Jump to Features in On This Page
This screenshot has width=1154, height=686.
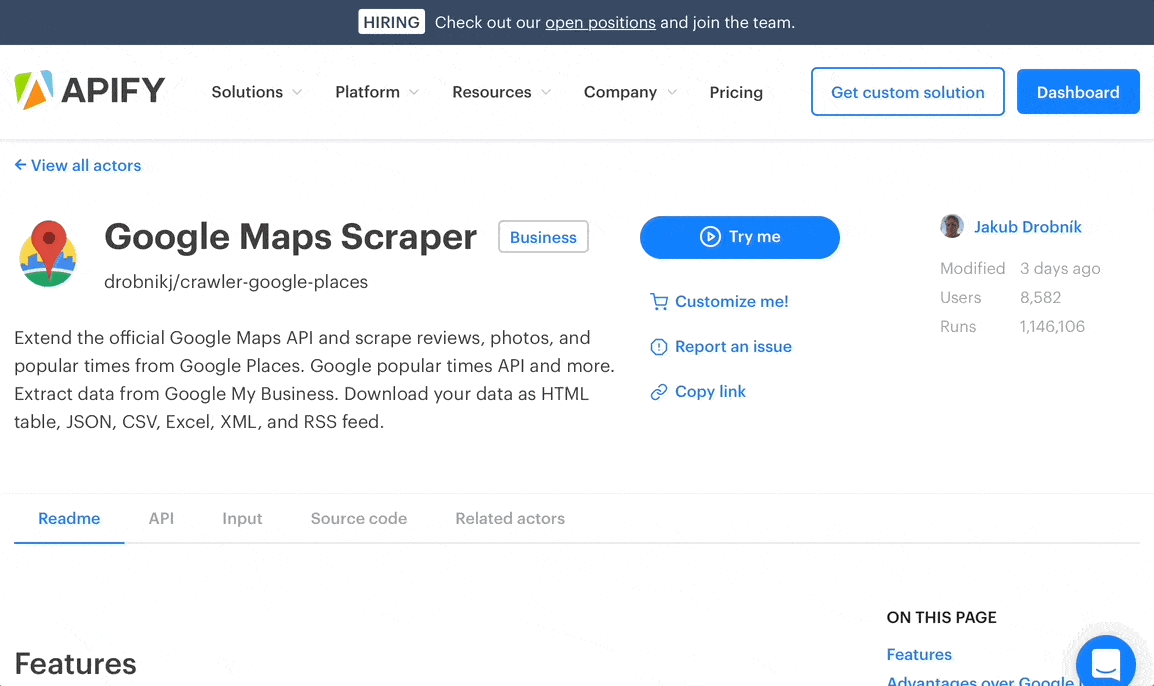[x=919, y=654]
